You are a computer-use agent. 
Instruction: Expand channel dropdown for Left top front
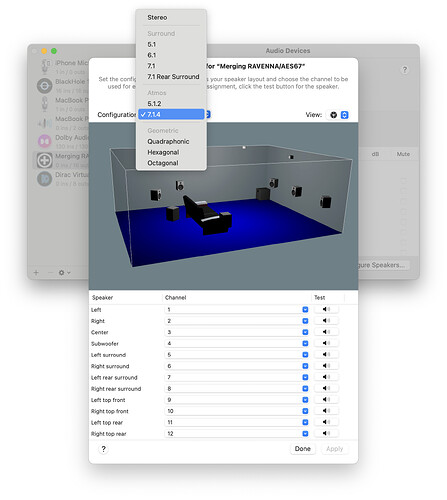(x=305, y=400)
